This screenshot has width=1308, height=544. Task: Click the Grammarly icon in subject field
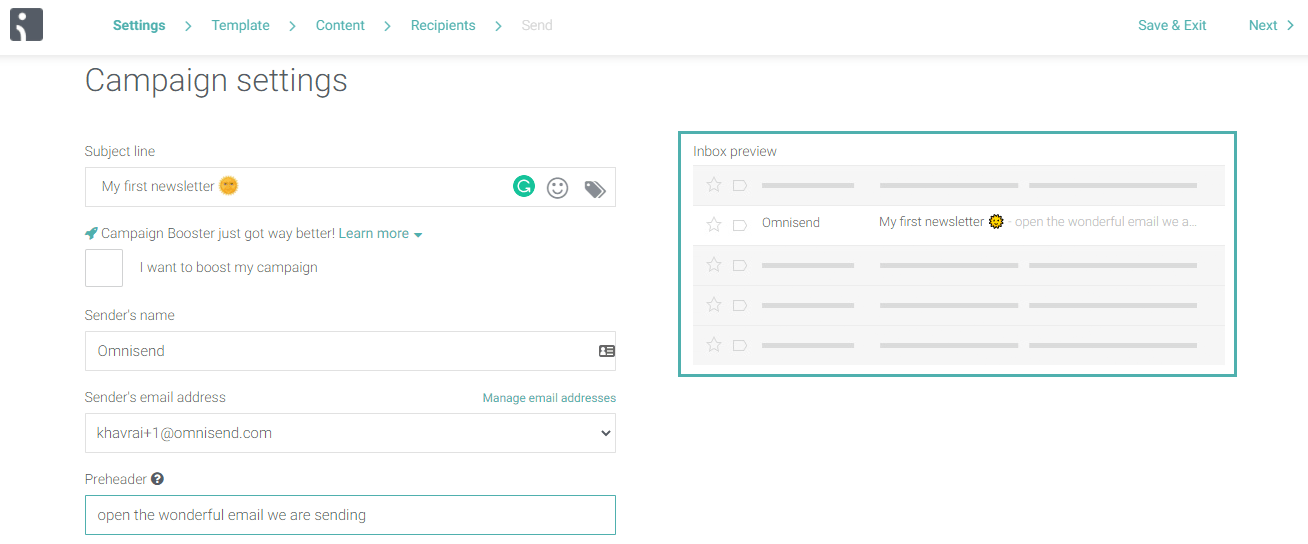point(524,186)
